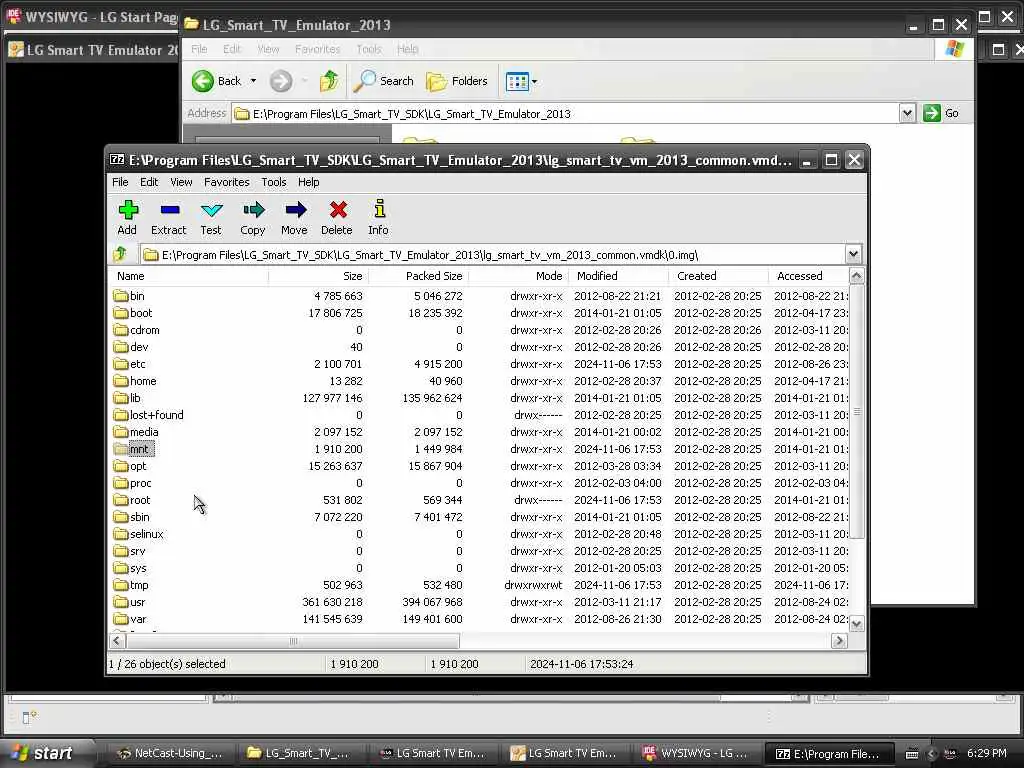Image resolution: width=1024 pixels, height=768 pixels.
Task: Sort by Packed Size column header
Action: point(418,276)
